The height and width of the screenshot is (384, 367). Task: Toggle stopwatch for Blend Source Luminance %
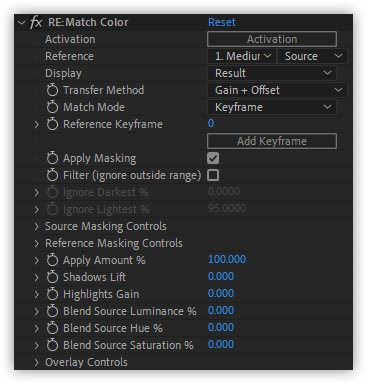[52, 311]
